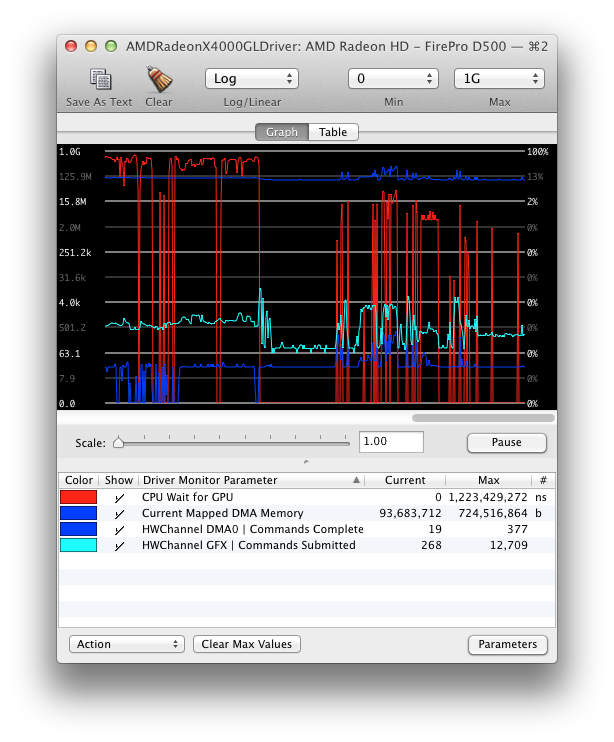
Task: Click the max value 12,709
Action: [509, 545]
